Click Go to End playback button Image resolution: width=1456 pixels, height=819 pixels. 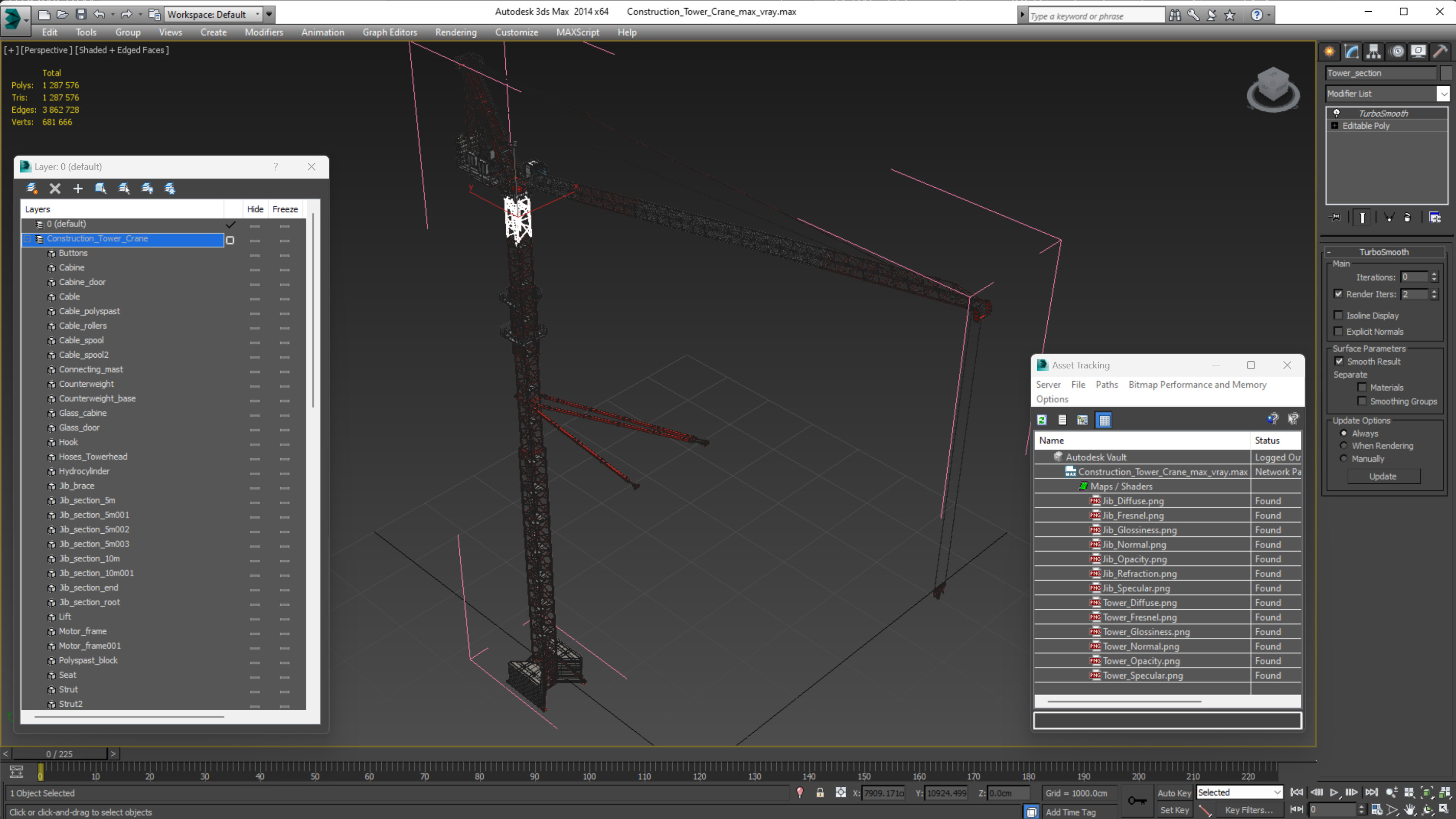(1371, 792)
